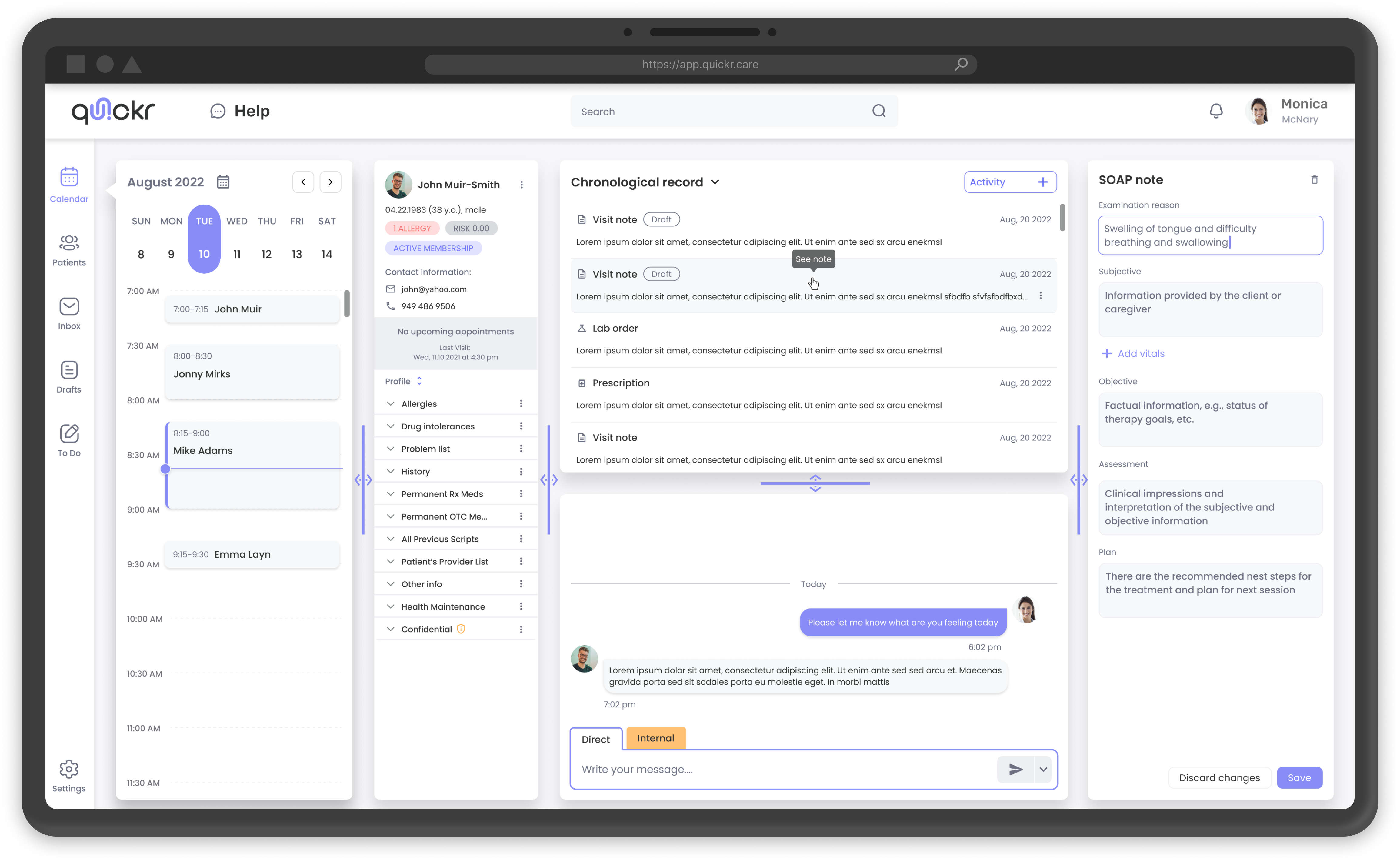Screen dimensions: 1400x862
Task: Click the notification bell icon
Action: 1215,111
